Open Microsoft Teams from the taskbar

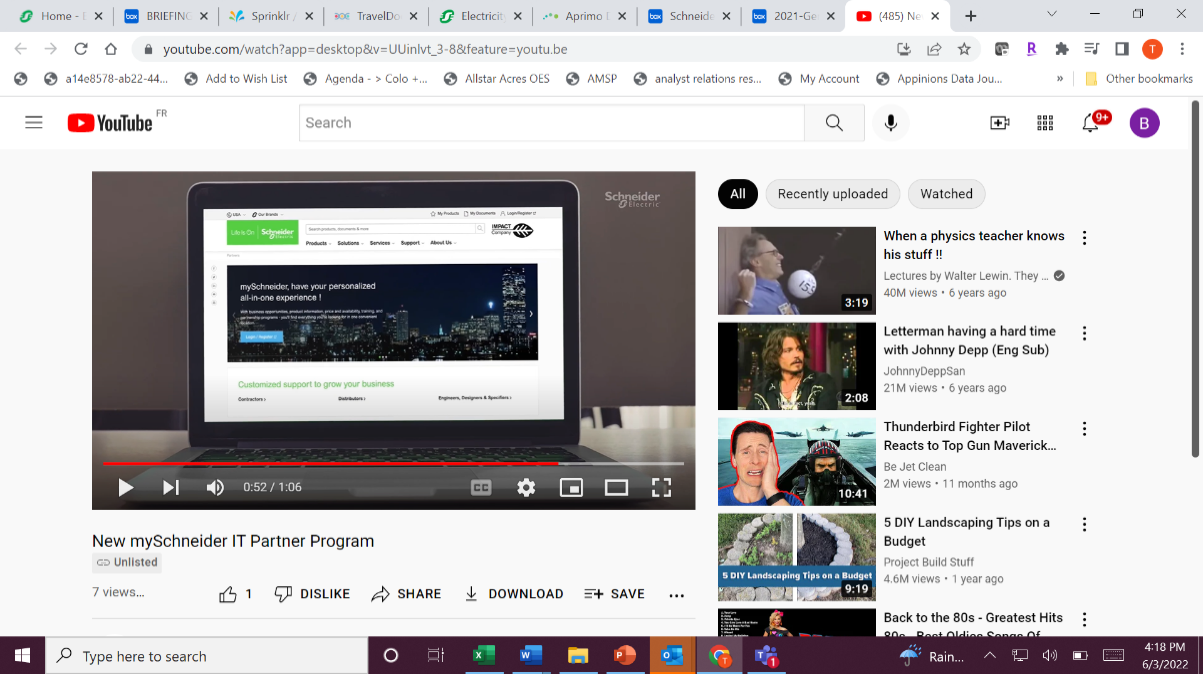tap(767, 656)
